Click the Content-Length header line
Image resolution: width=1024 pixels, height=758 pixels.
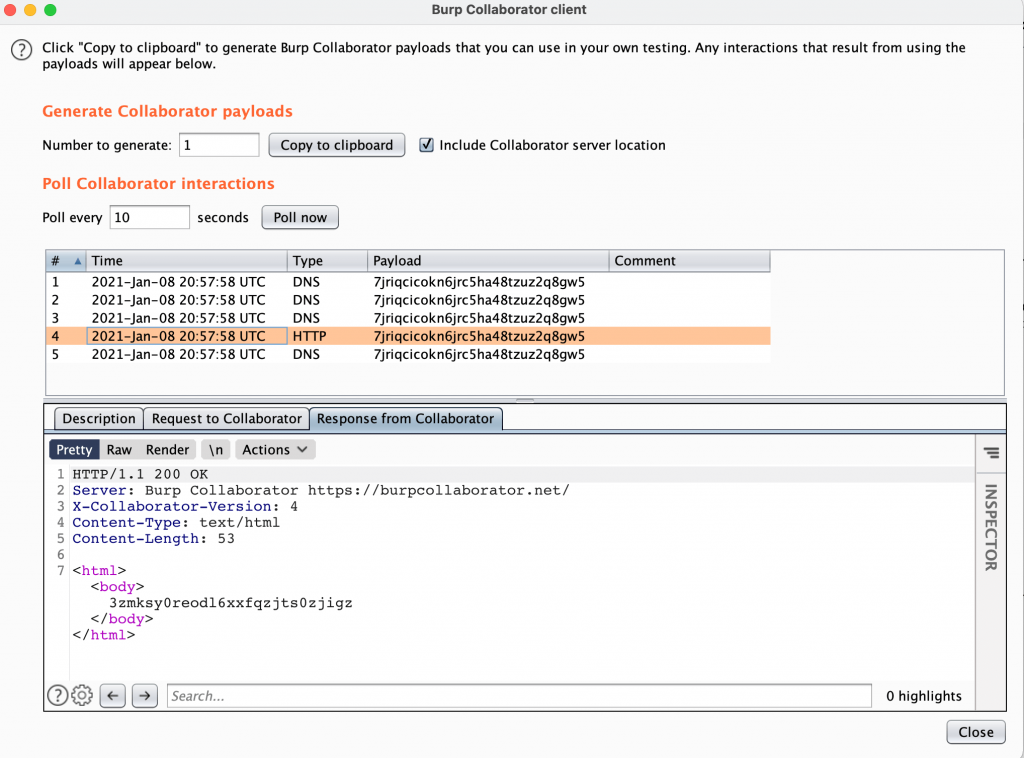click(153, 539)
